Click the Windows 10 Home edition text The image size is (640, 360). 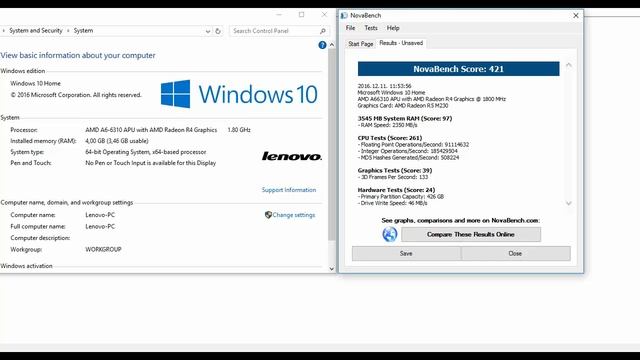pos(36,83)
